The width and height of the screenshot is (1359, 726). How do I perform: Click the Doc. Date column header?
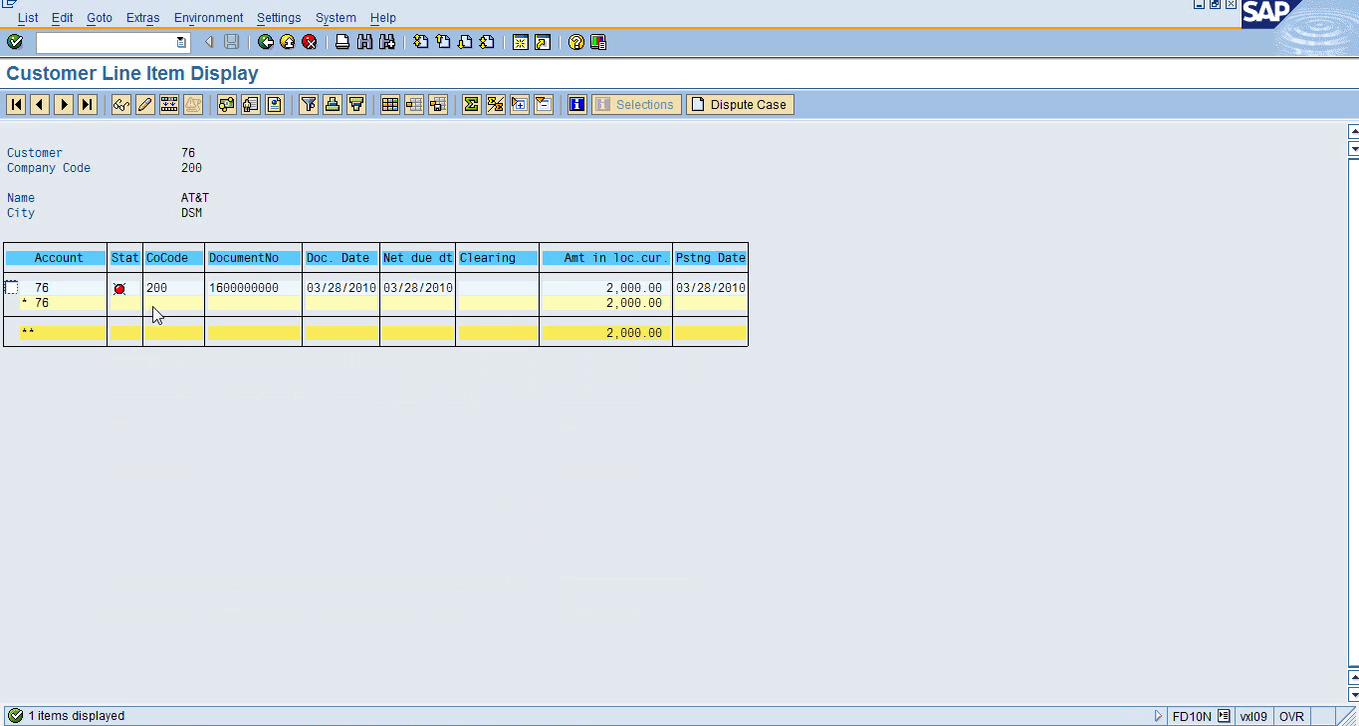(341, 258)
